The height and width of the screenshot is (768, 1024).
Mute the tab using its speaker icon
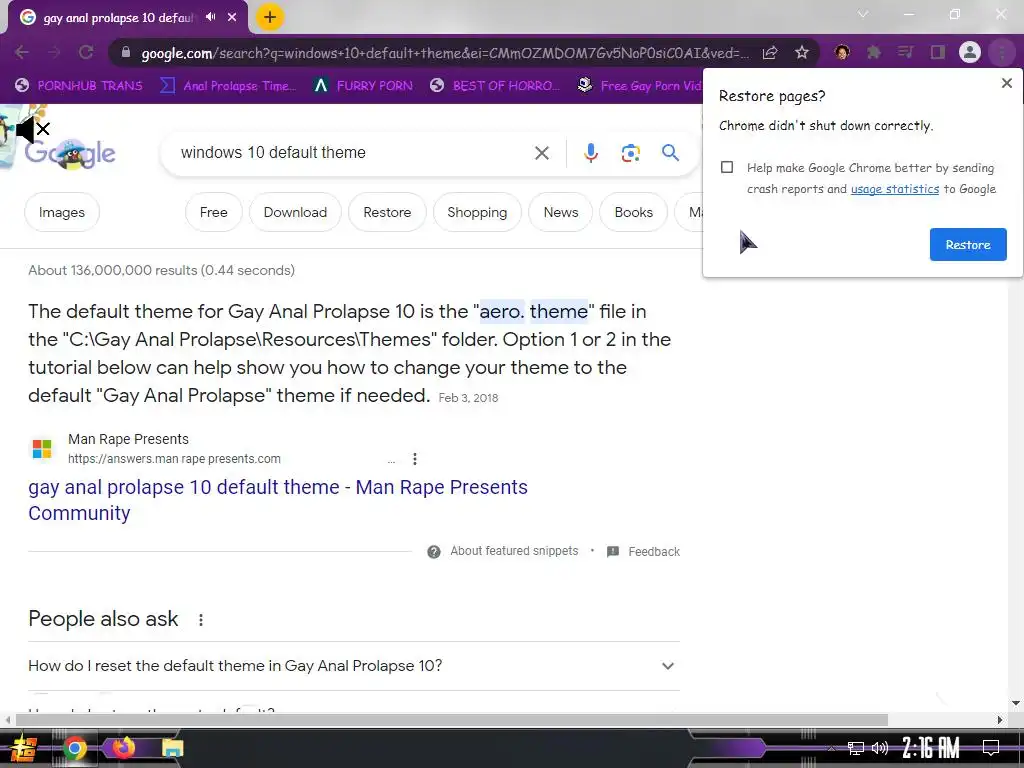[x=210, y=17]
